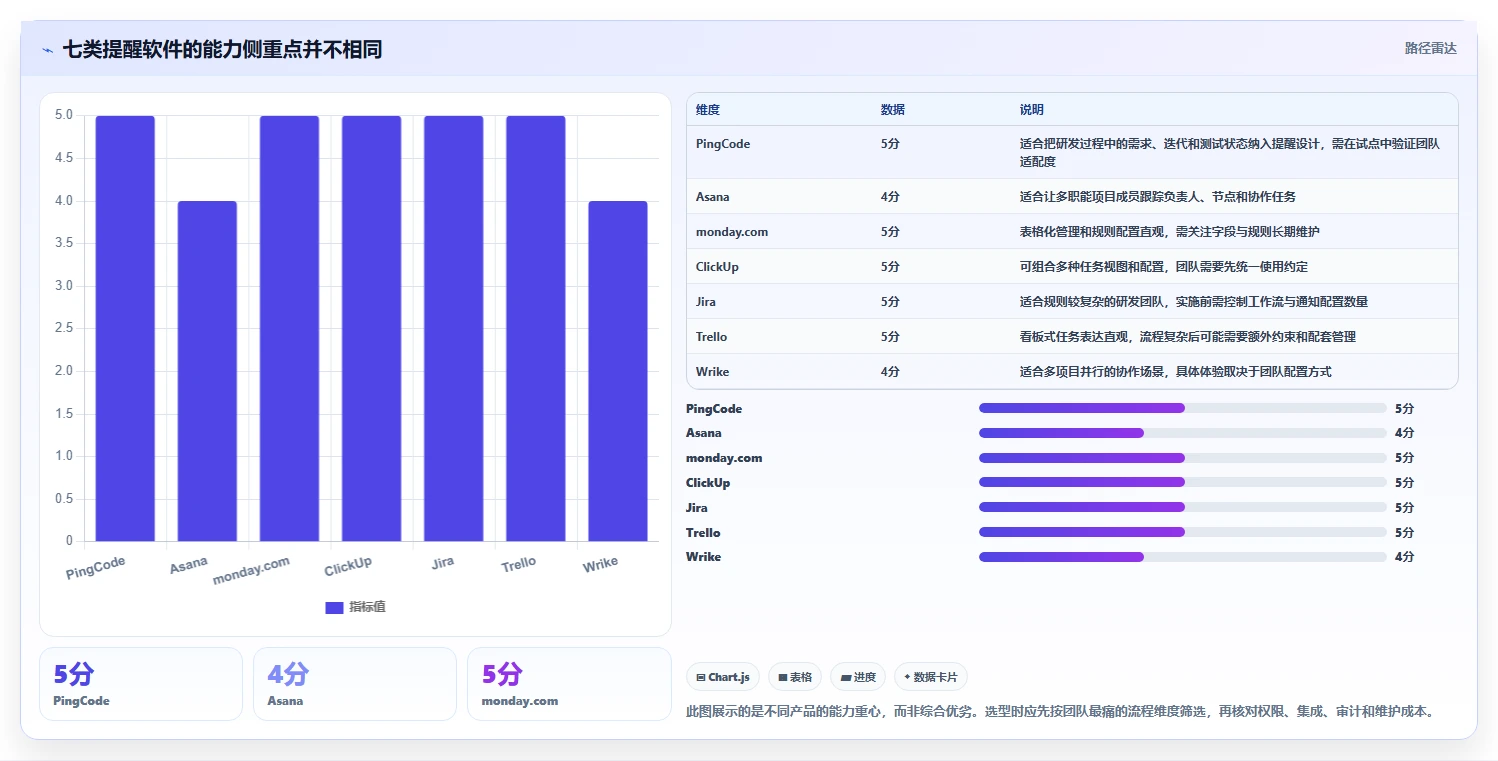Toggle the 指标值 legend swatch
The image size is (1498, 761).
(335, 607)
